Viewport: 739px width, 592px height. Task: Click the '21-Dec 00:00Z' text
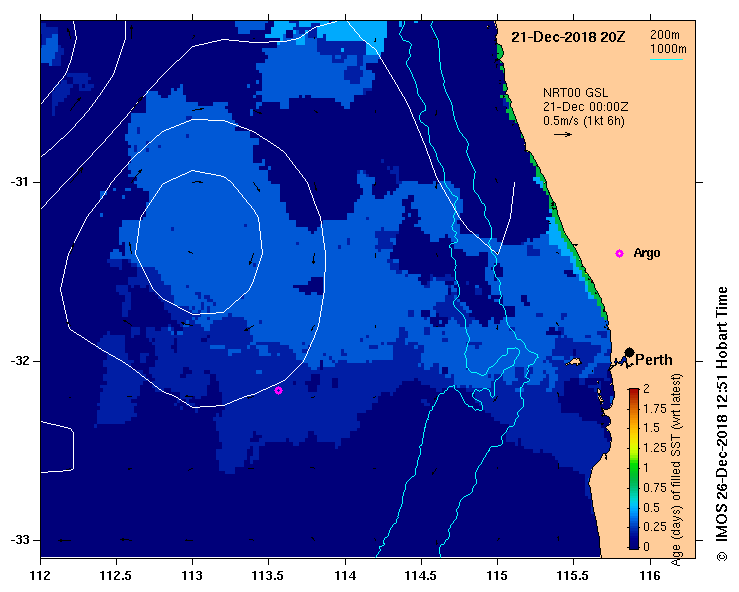(585, 107)
